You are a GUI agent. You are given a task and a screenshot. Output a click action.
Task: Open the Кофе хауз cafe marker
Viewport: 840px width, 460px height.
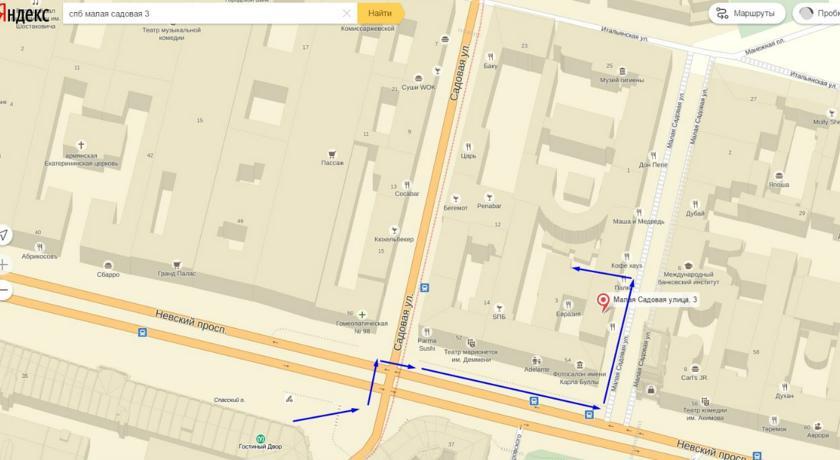(627, 257)
